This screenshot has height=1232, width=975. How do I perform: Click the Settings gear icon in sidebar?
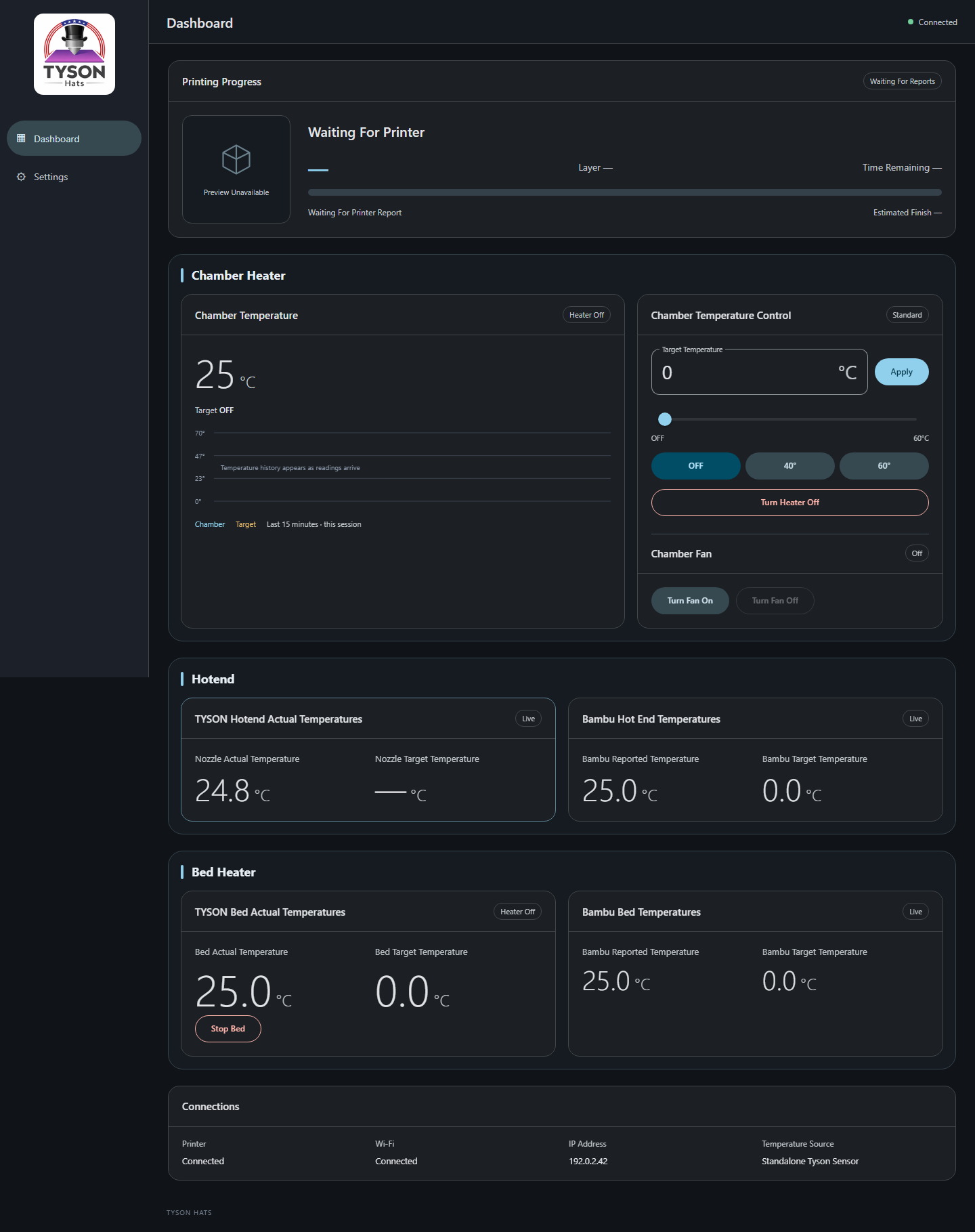click(x=21, y=177)
